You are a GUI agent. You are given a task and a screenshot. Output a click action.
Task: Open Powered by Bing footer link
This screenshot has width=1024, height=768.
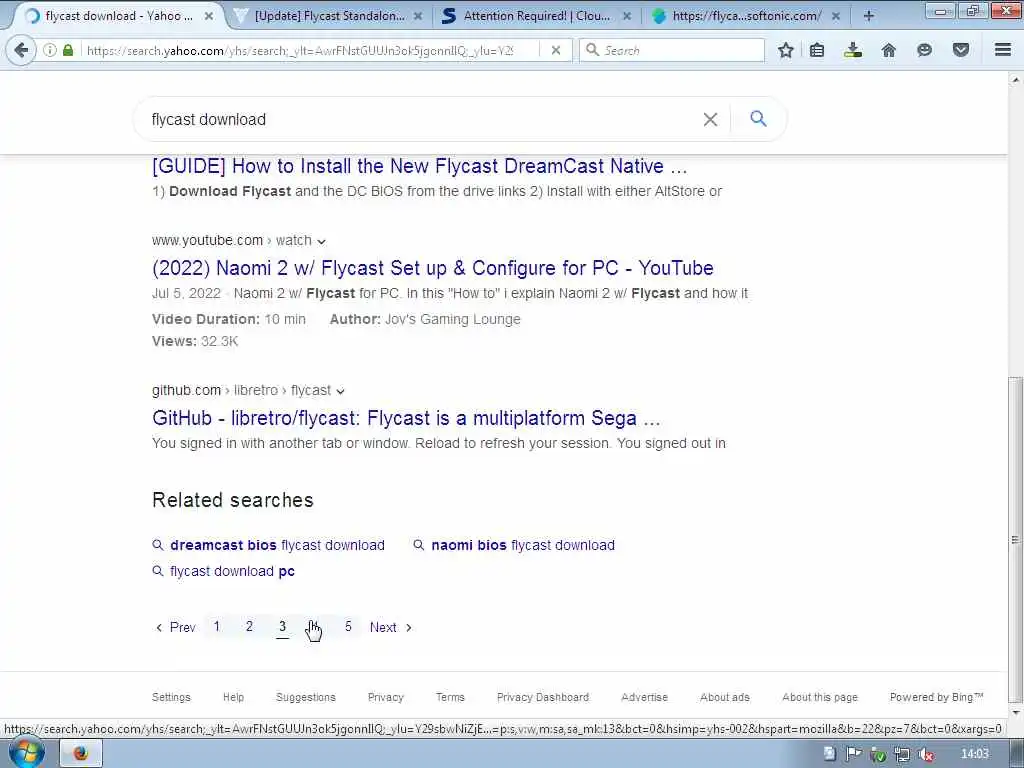(936, 697)
